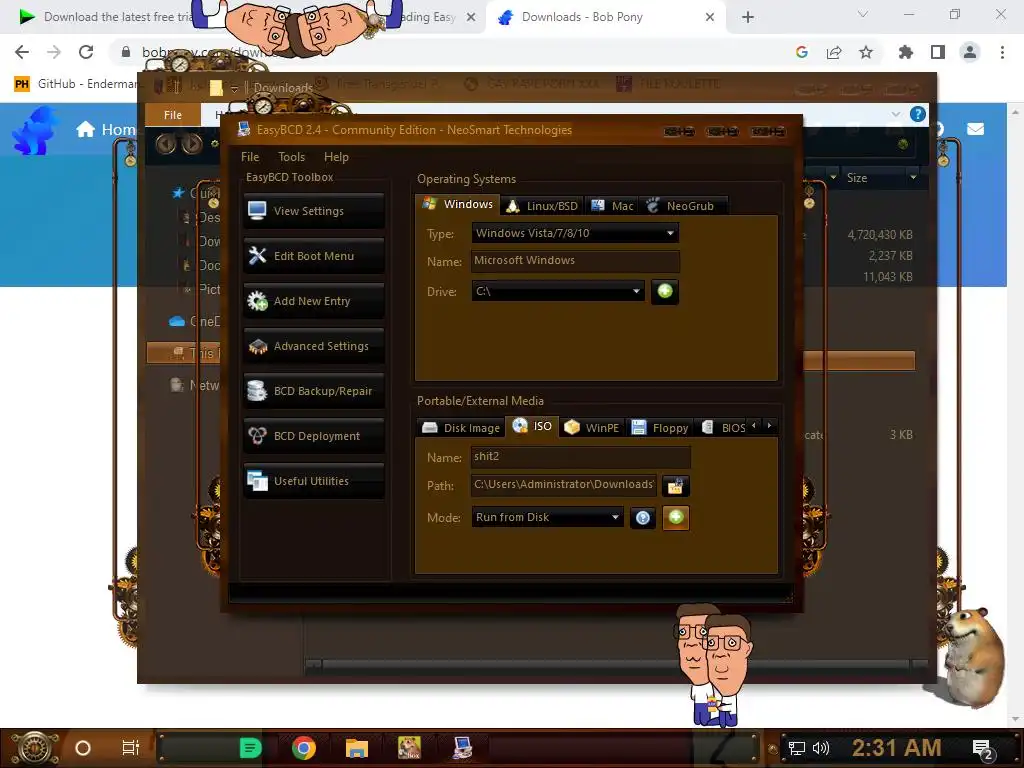Image resolution: width=1024 pixels, height=768 pixels.
Task: Select the ISO media tab
Action: pyautogui.click(x=533, y=426)
